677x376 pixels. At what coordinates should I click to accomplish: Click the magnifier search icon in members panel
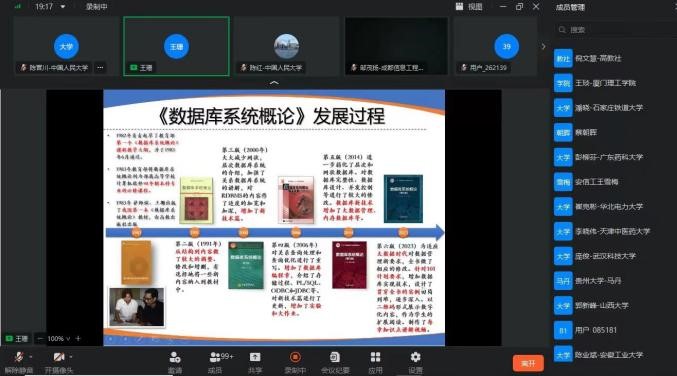562,30
